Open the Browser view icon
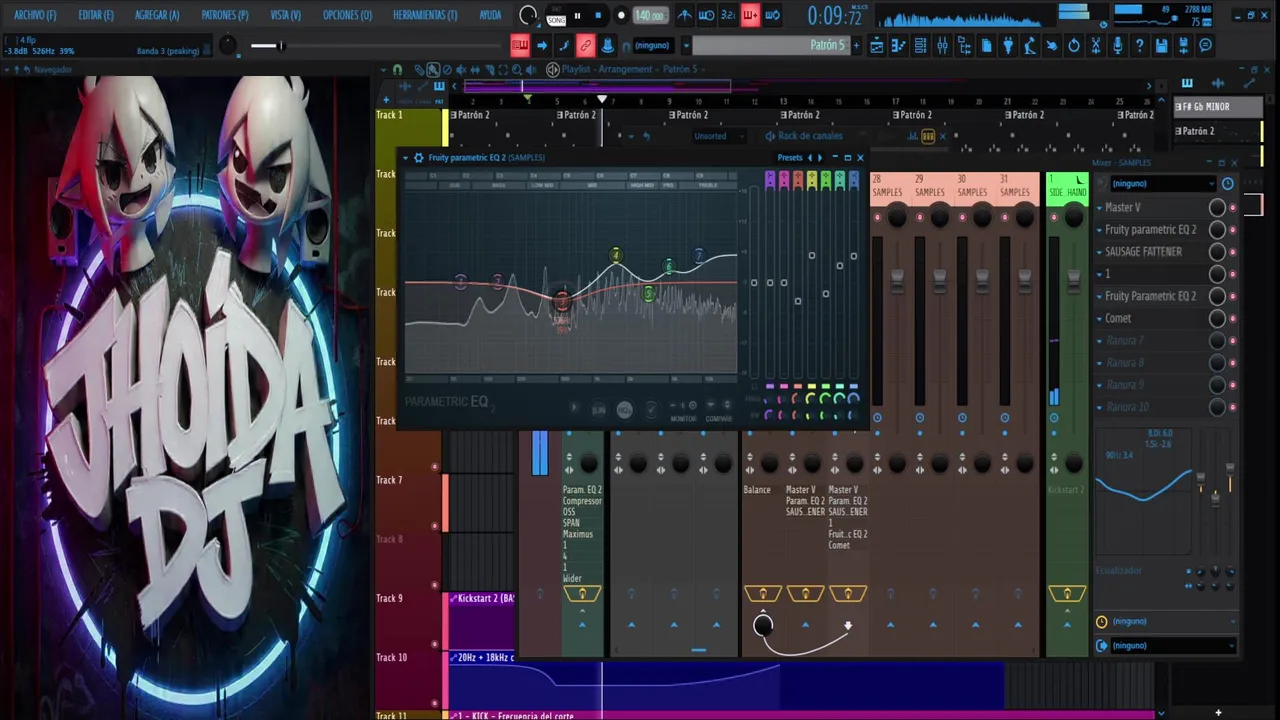Screen dimensions: 1280x720 pyautogui.click(x=964, y=45)
